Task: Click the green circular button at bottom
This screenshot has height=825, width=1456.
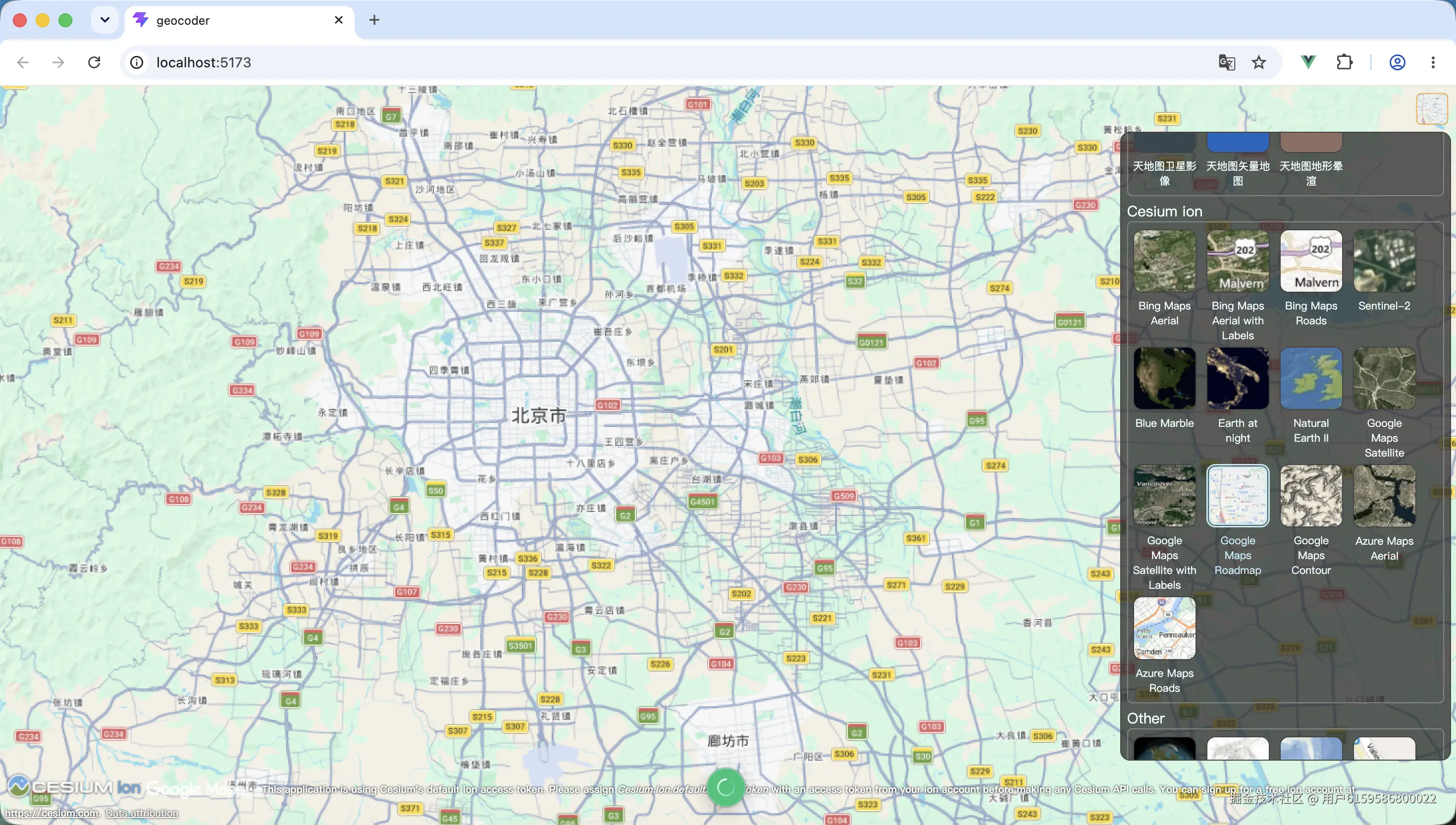Action: tap(725, 787)
